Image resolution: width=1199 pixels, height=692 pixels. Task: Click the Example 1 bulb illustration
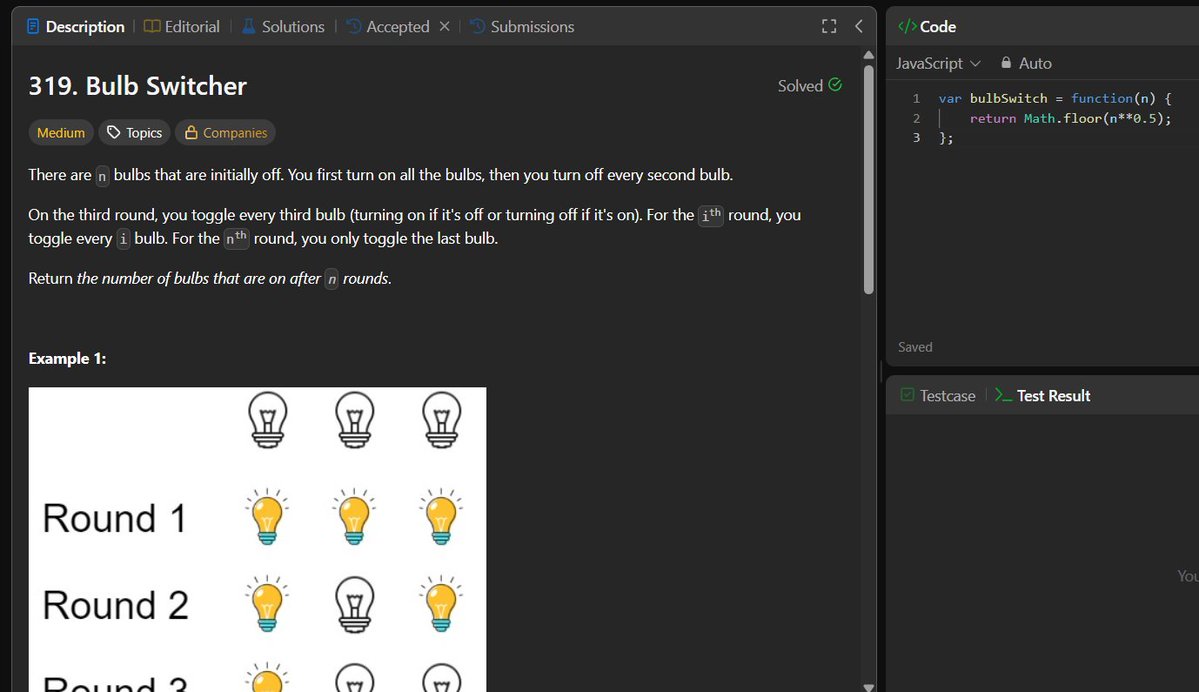click(258, 539)
